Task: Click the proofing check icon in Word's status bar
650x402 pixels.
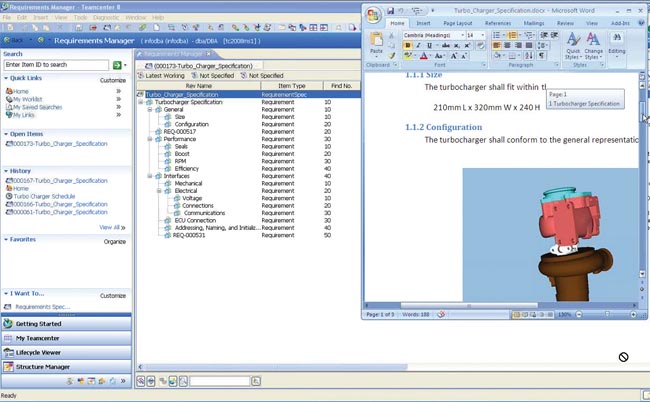Action: tap(441, 315)
